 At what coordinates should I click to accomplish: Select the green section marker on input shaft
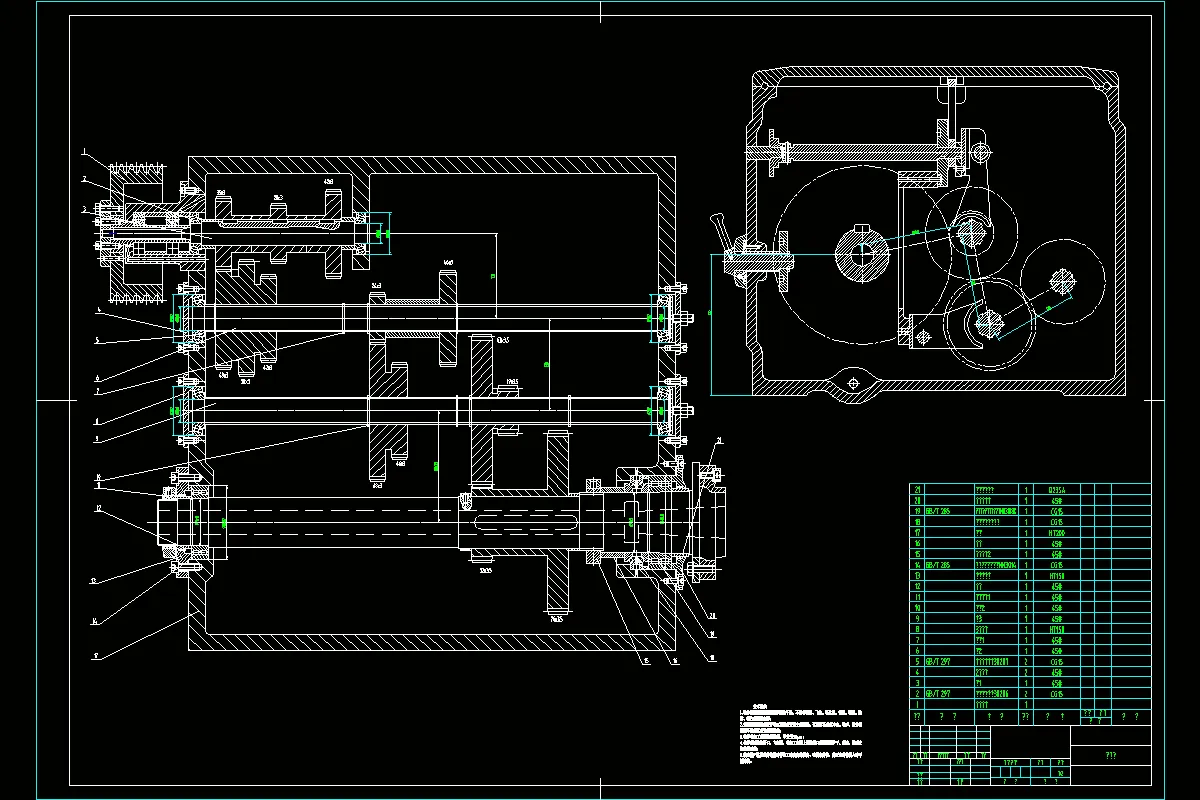380,230
